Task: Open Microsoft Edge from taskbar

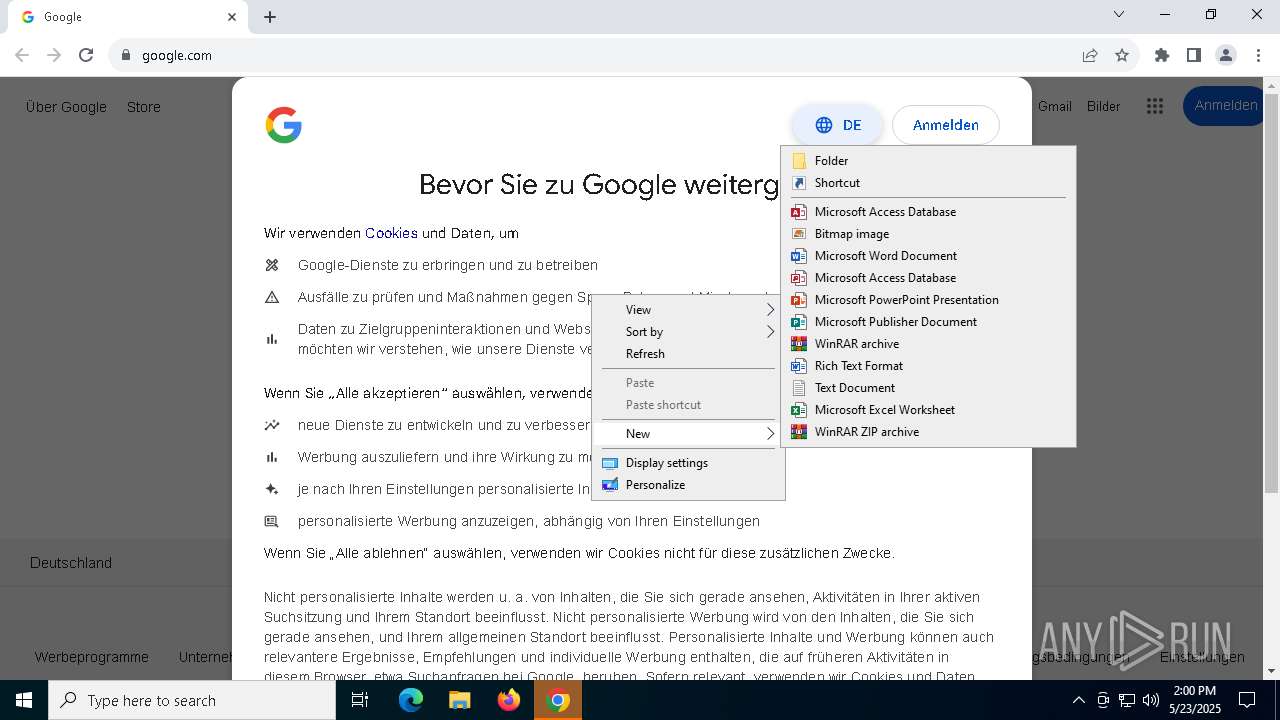Action: click(411, 700)
